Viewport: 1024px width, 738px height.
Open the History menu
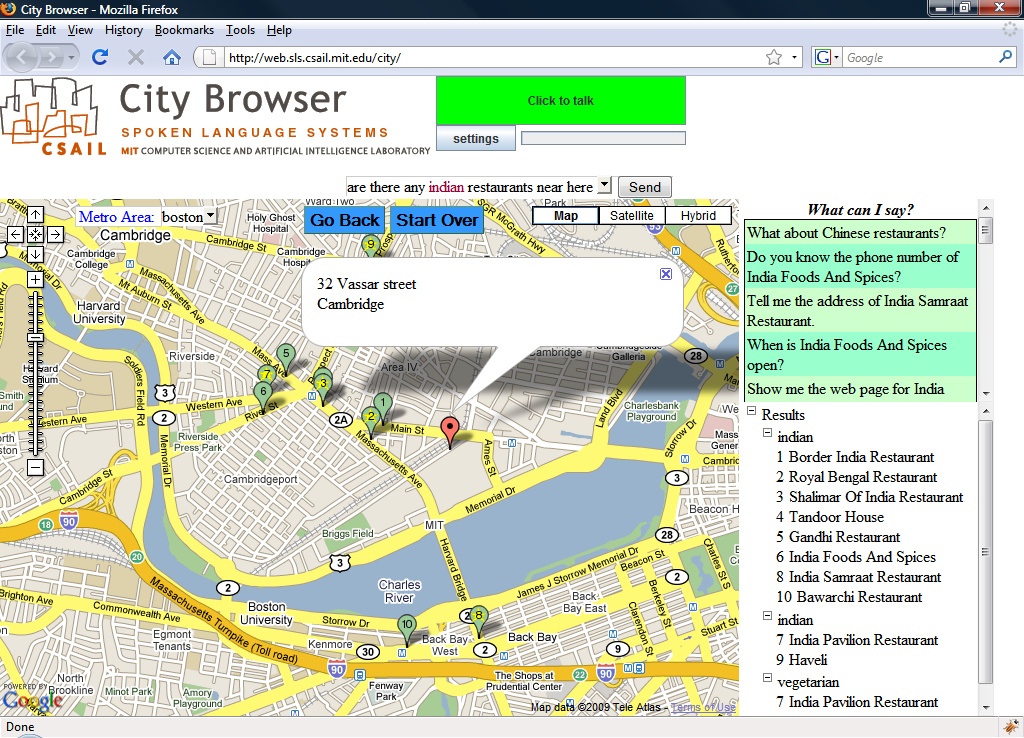pos(123,30)
